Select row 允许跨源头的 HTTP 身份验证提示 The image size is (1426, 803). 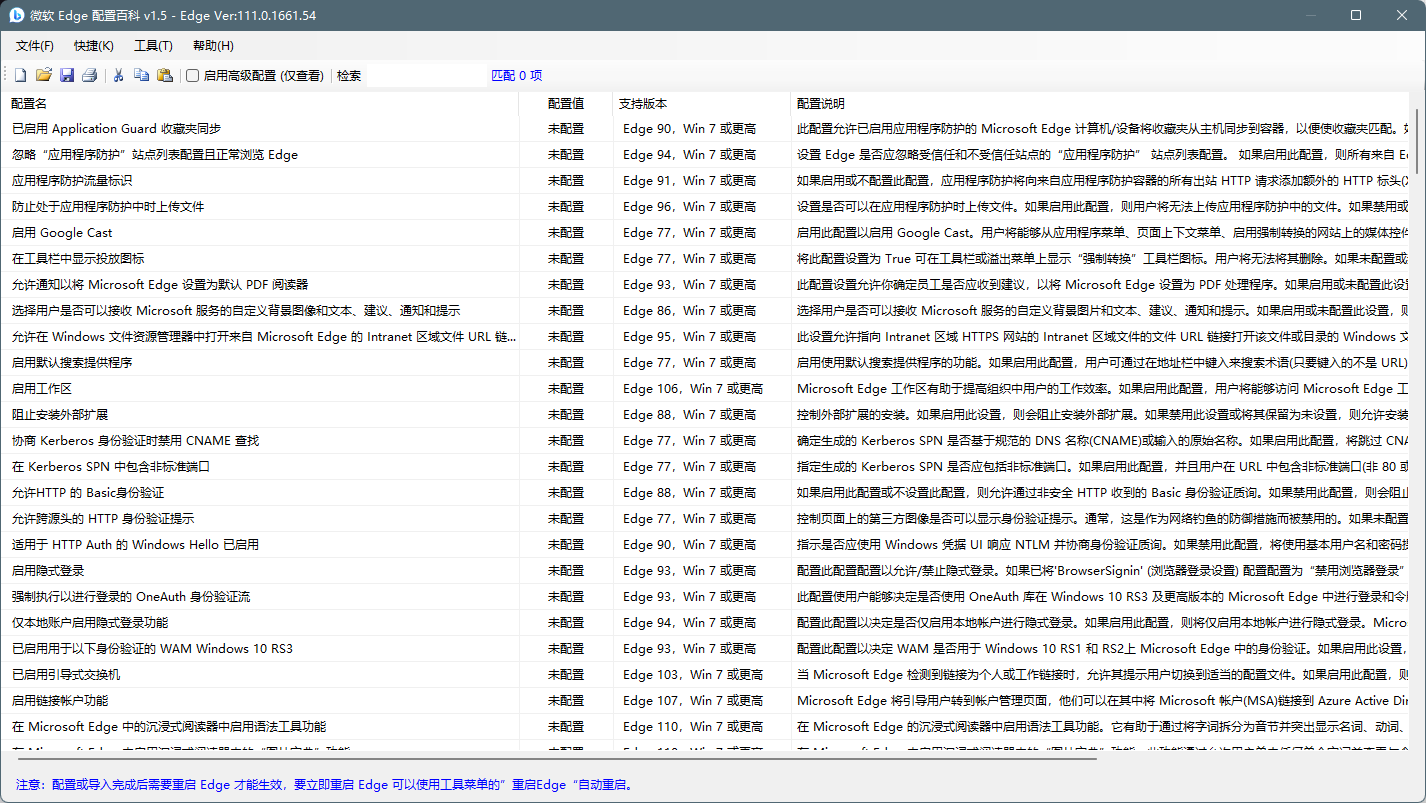(707, 518)
